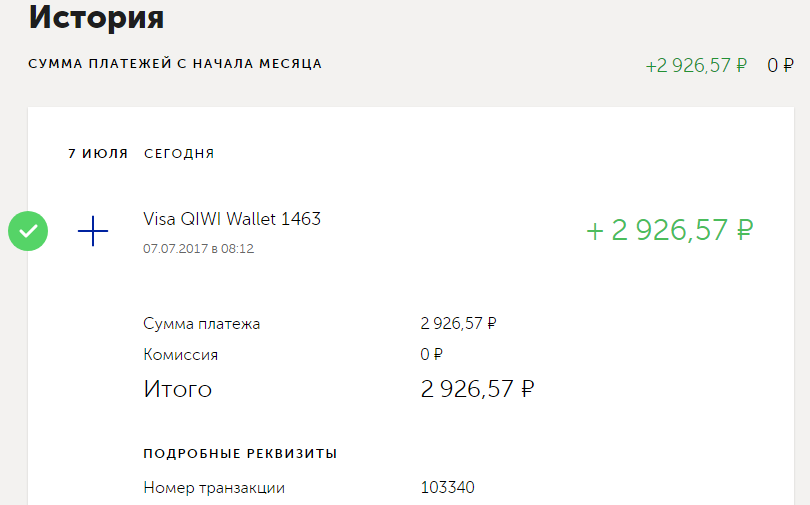Click the monthly expenses total 0 ₽
The image size is (810, 505).
[780, 66]
